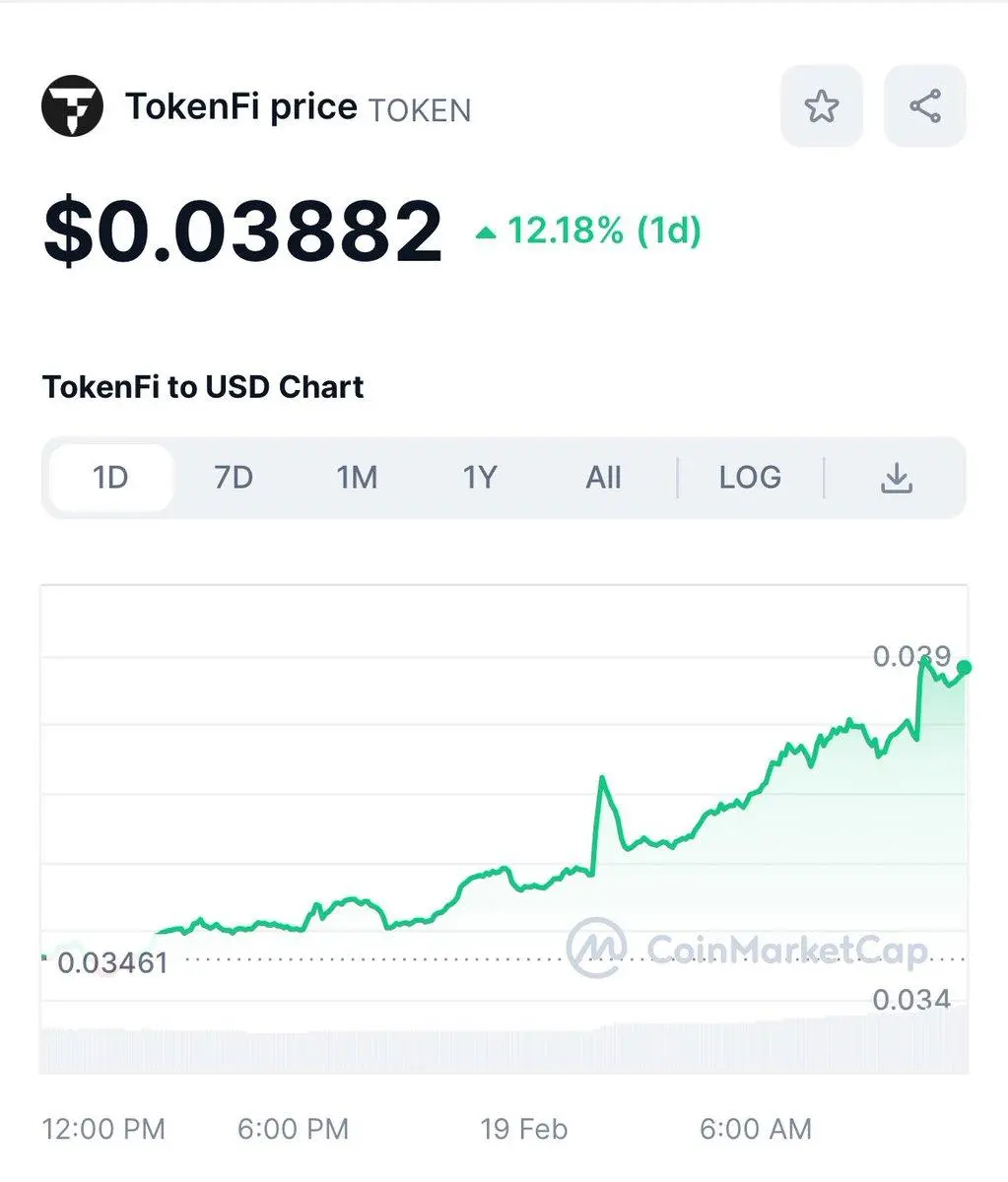Screen dimensions: 1008x1182
Task: Download chart data with download icon
Action: [x=896, y=478]
